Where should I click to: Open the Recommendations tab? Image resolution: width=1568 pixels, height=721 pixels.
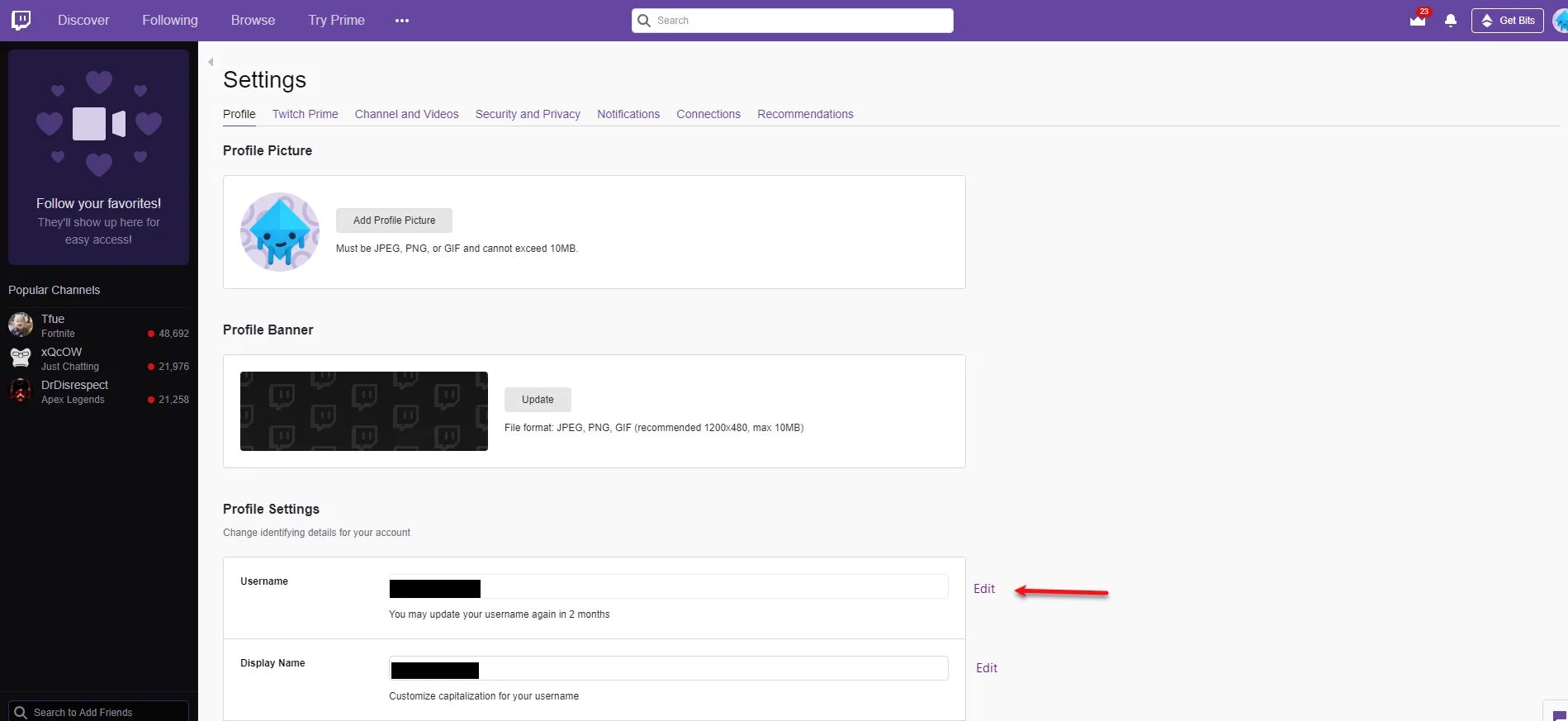click(805, 114)
